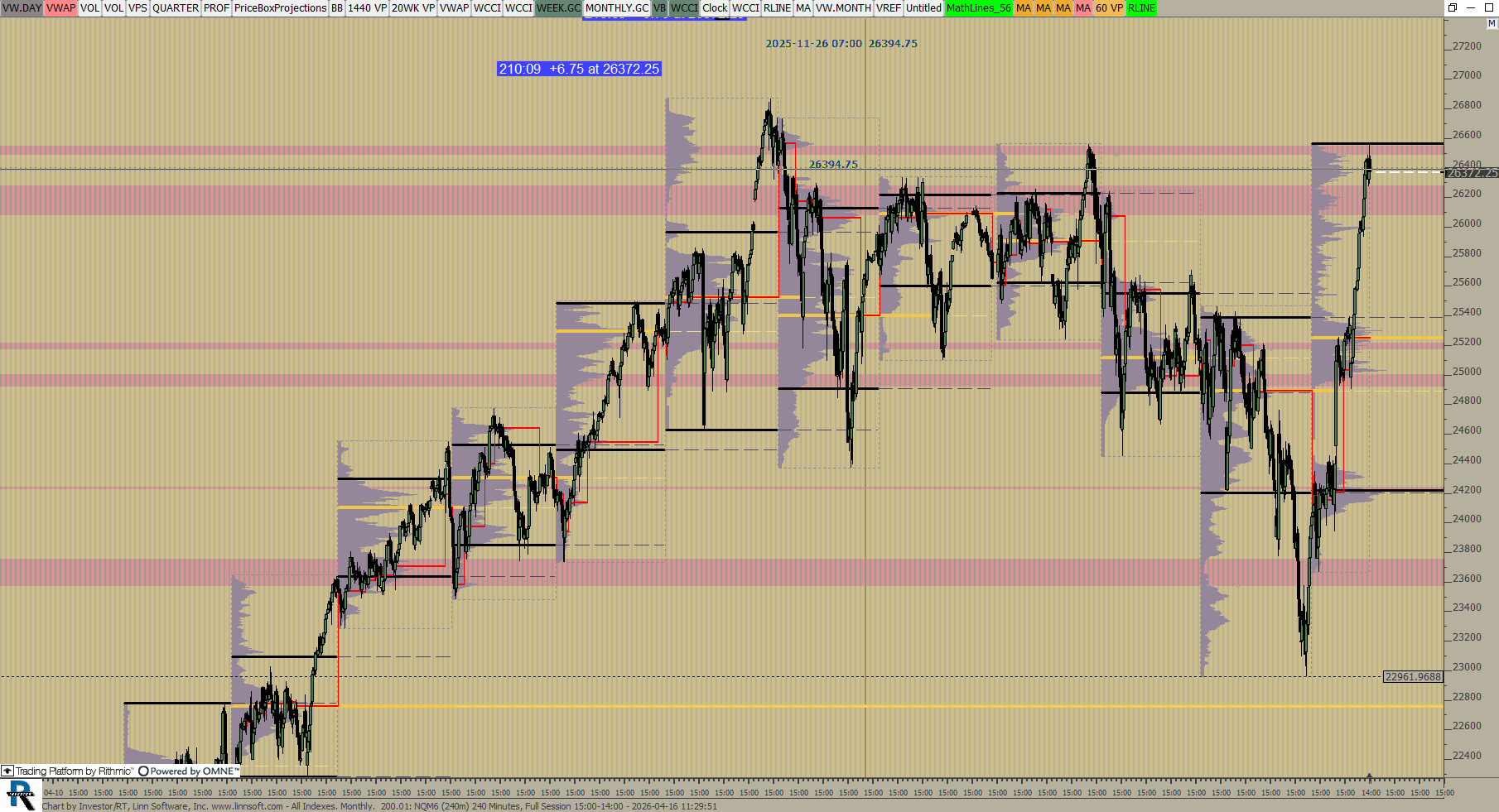Toggle the VWAP red button

tap(60, 8)
